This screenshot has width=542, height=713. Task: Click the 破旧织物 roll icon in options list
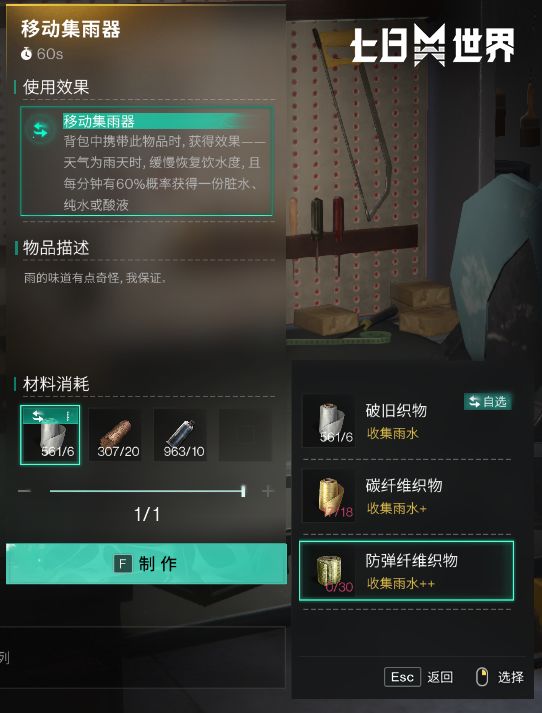point(329,421)
